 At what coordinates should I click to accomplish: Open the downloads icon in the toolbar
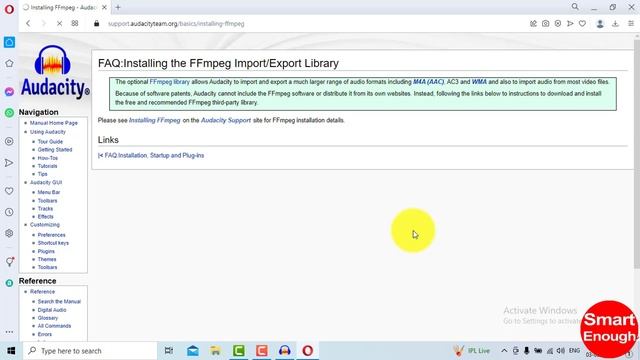pyautogui.click(x=615, y=24)
